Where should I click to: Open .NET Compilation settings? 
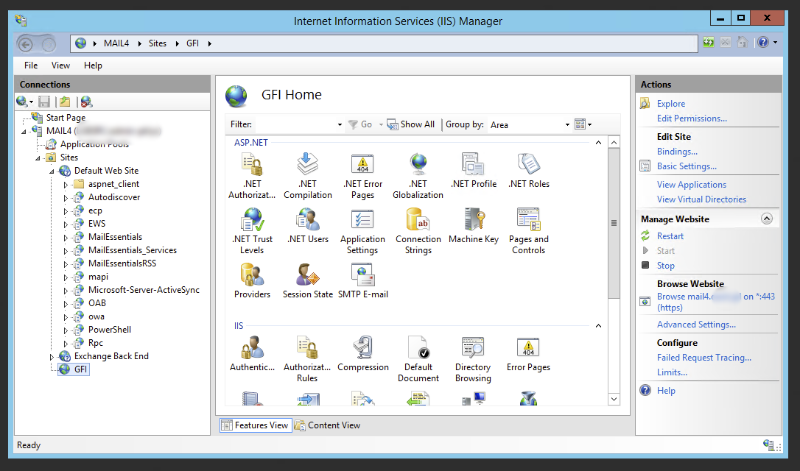(308, 176)
